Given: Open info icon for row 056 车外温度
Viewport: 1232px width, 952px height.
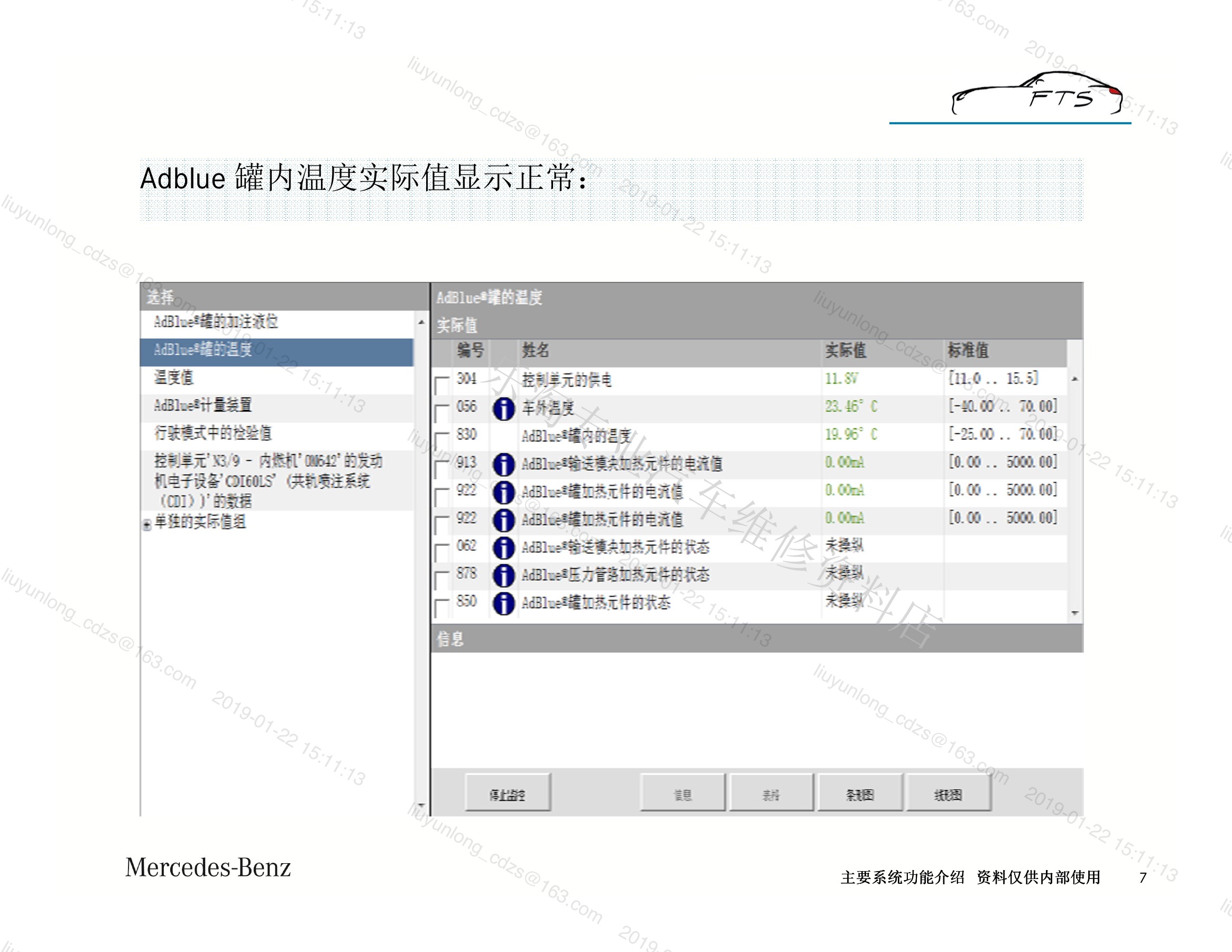Looking at the screenshot, I should [503, 408].
